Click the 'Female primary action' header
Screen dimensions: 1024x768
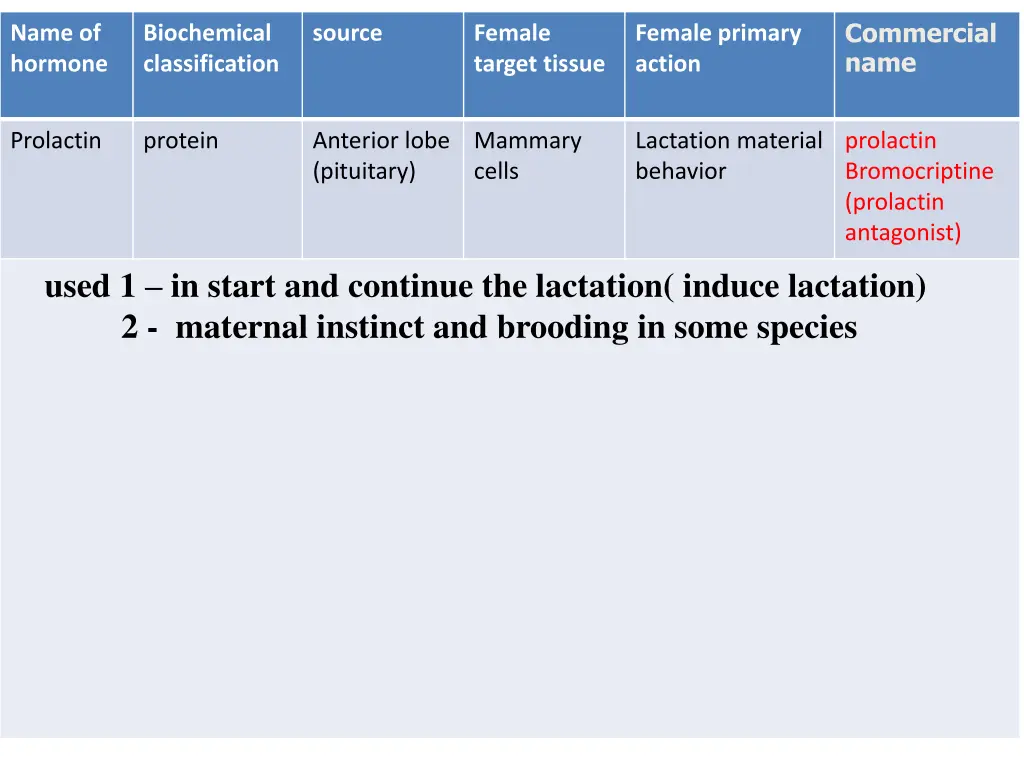pos(729,64)
